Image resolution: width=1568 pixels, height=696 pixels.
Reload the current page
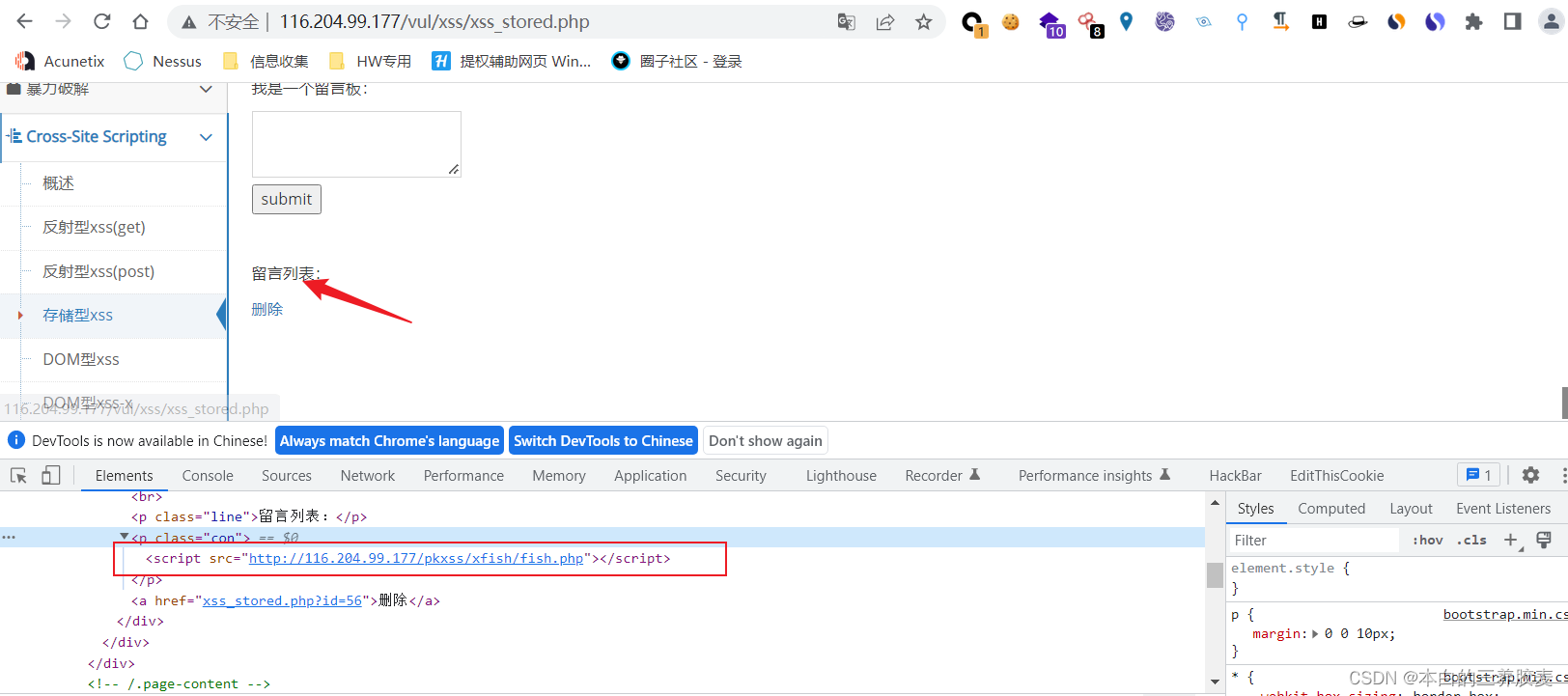tap(102, 21)
